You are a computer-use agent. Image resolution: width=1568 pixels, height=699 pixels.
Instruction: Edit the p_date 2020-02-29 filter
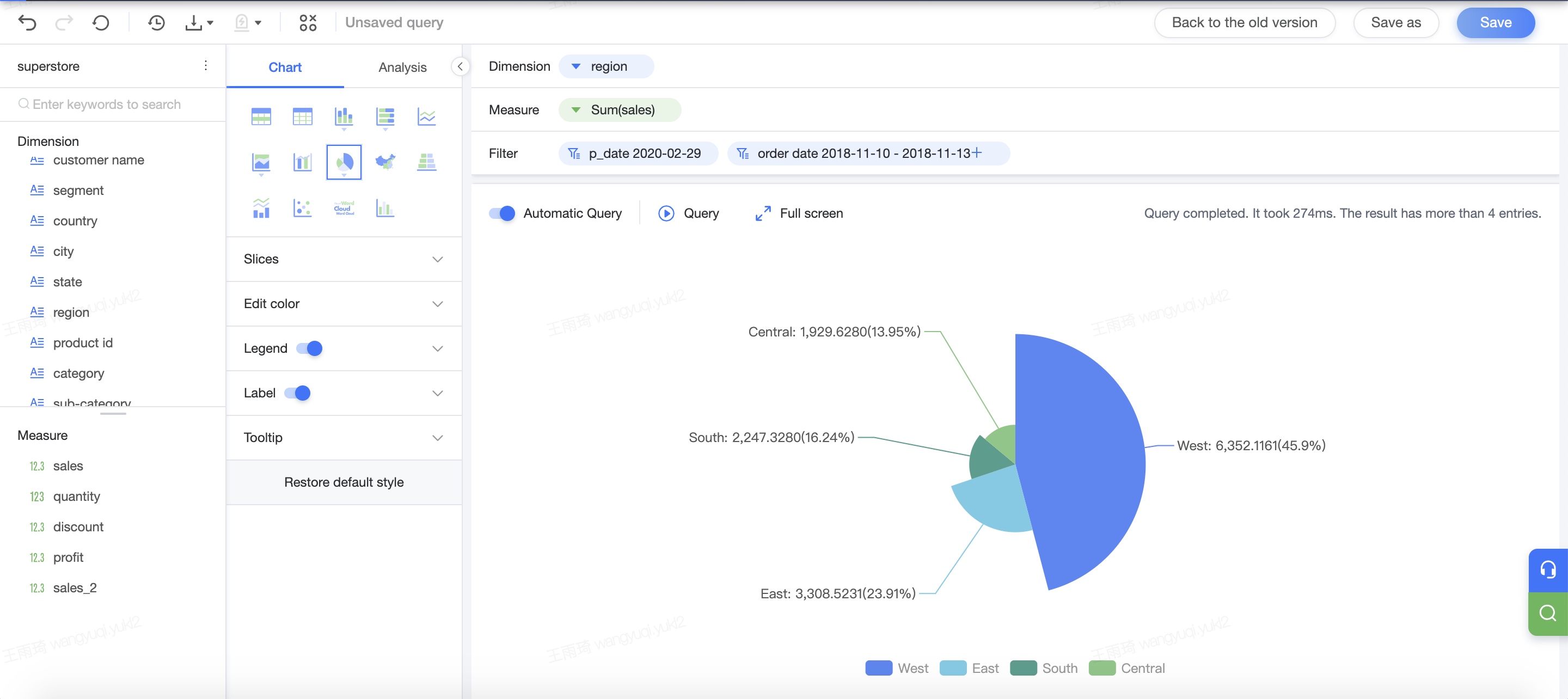pos(638,153)
